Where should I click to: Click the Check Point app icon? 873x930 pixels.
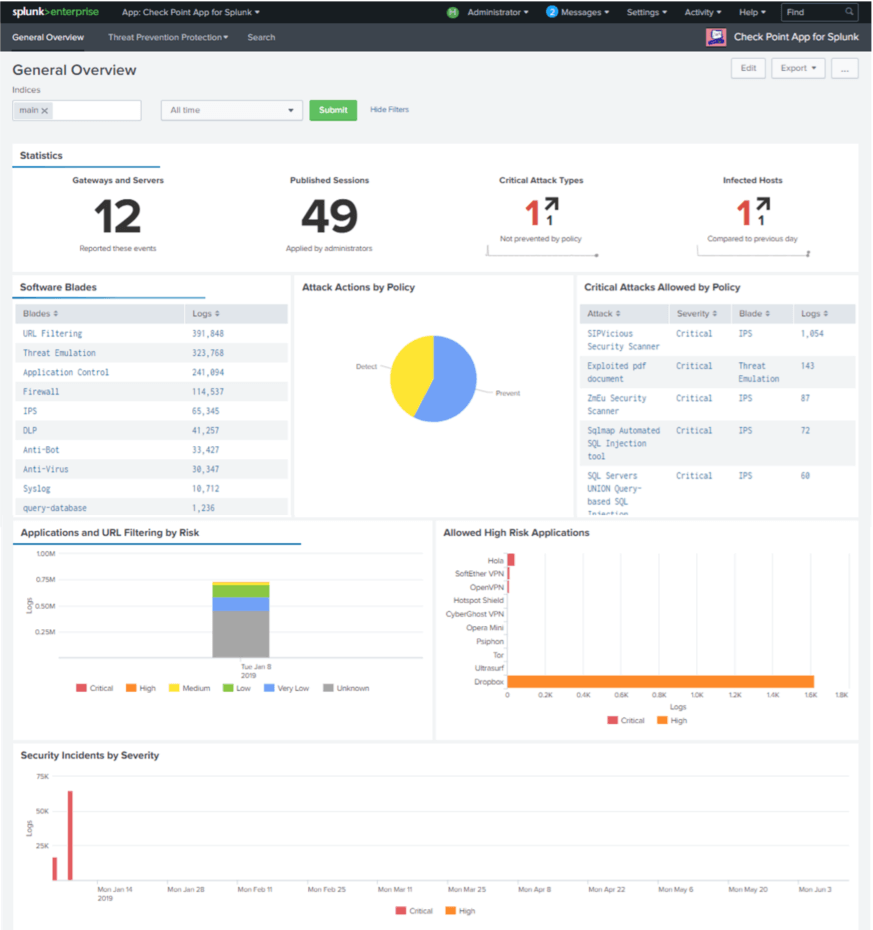point(716,37)
